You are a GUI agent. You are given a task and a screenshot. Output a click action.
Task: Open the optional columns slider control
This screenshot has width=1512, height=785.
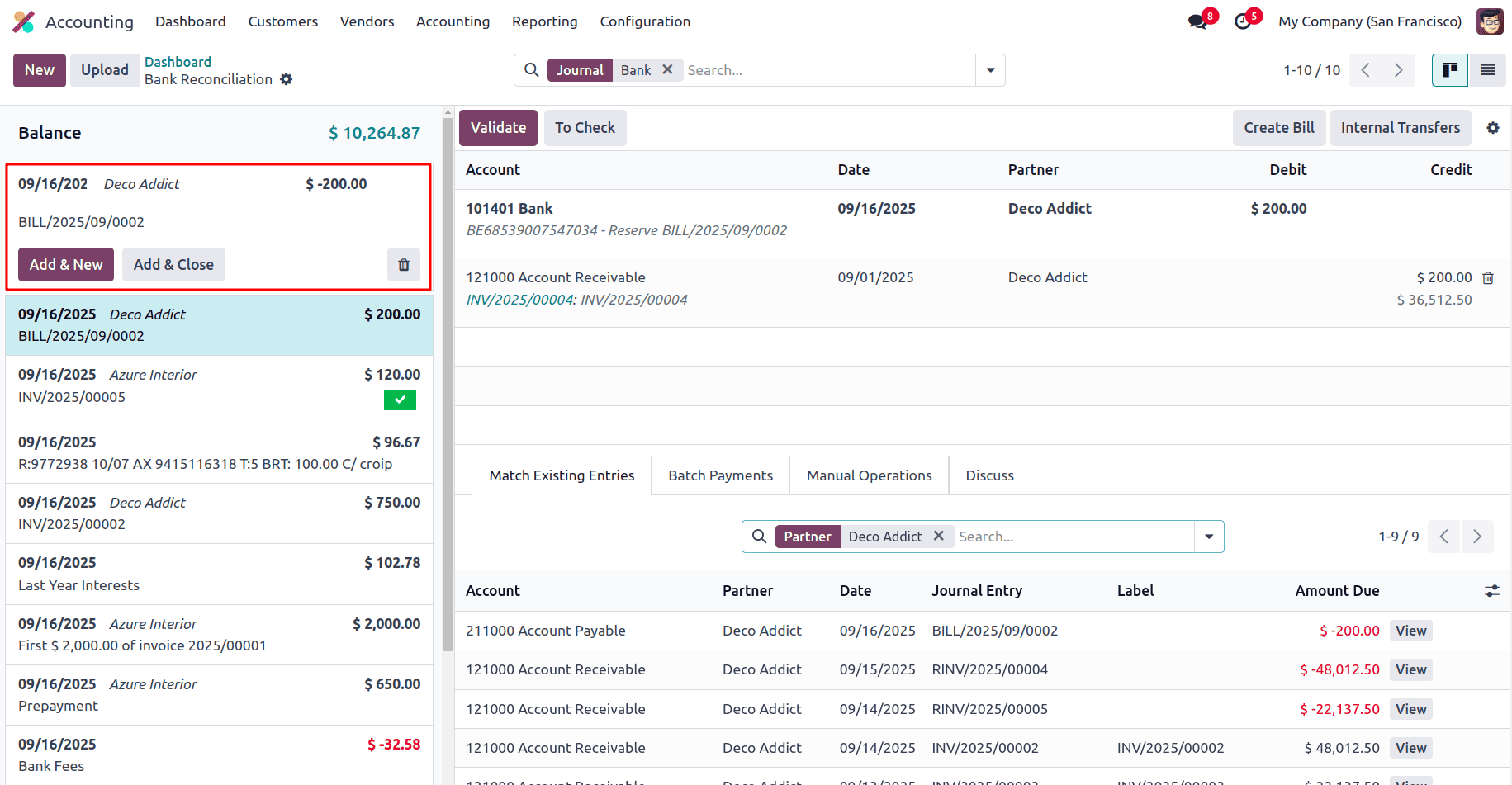(1491, 591)
